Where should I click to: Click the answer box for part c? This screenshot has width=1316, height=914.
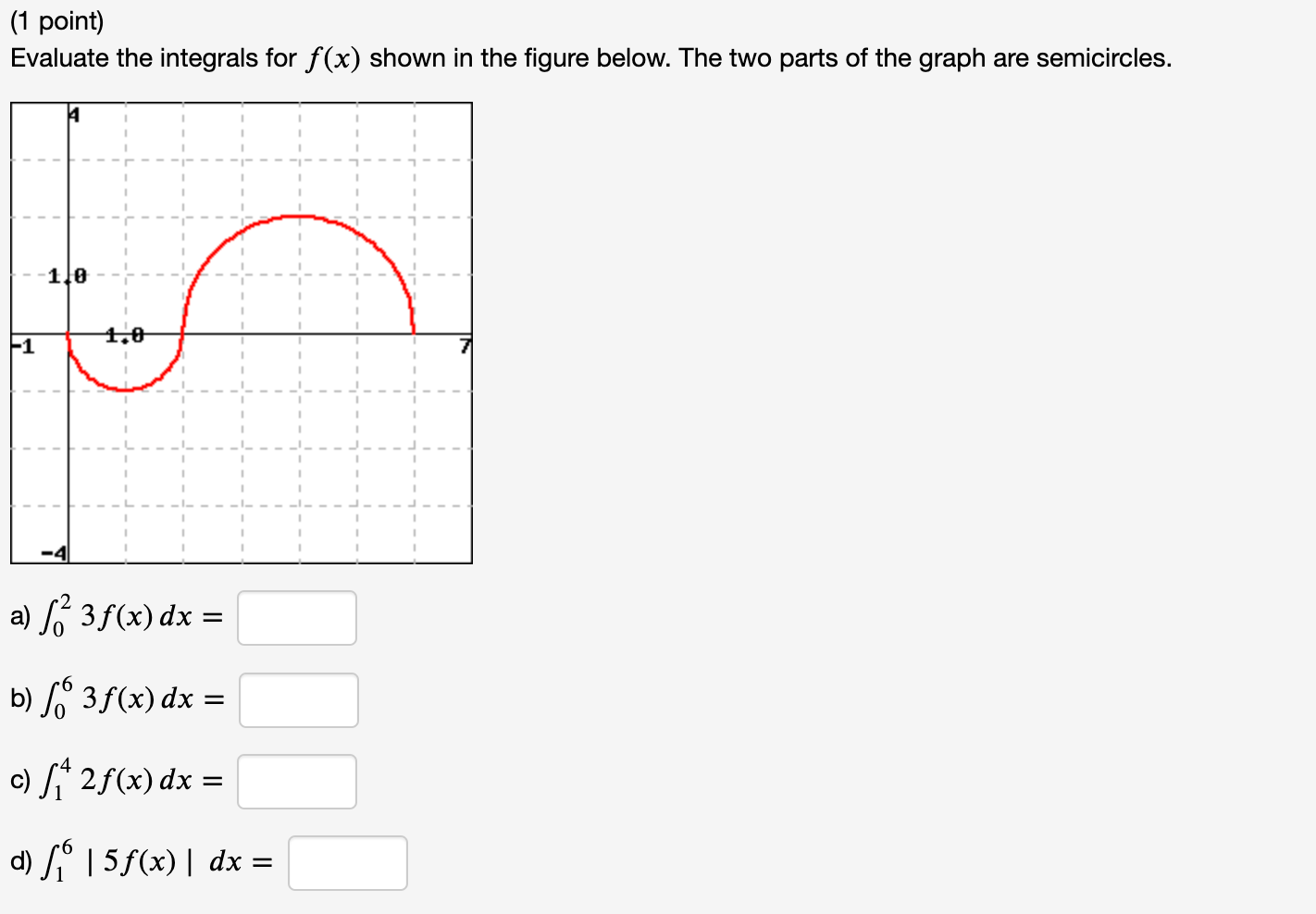pos(296,782)
